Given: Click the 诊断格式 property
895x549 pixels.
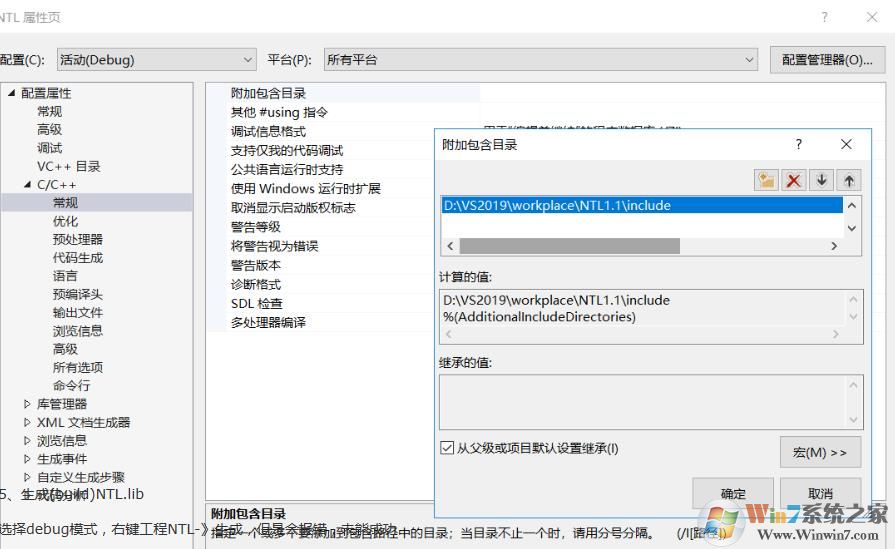Looking at the screenshot, I should (x=256, y=284).
